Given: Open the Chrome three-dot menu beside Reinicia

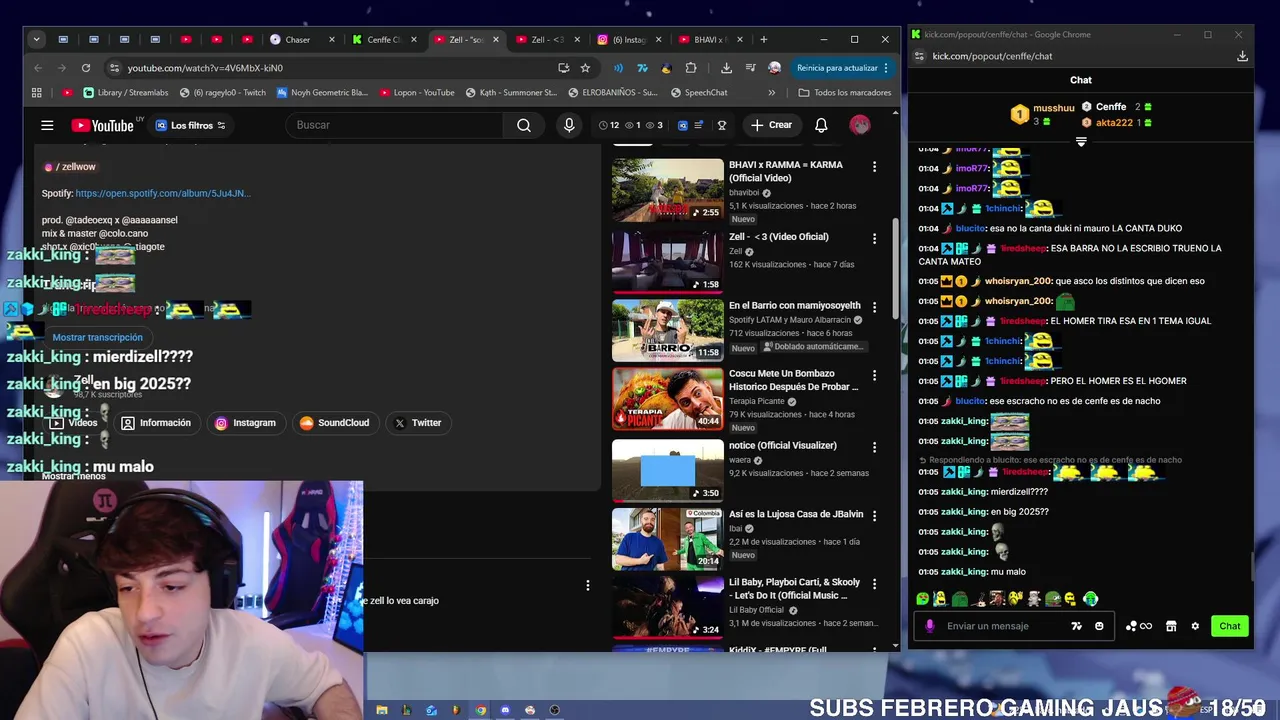Looking at the screenshot, I should (886, 68).
